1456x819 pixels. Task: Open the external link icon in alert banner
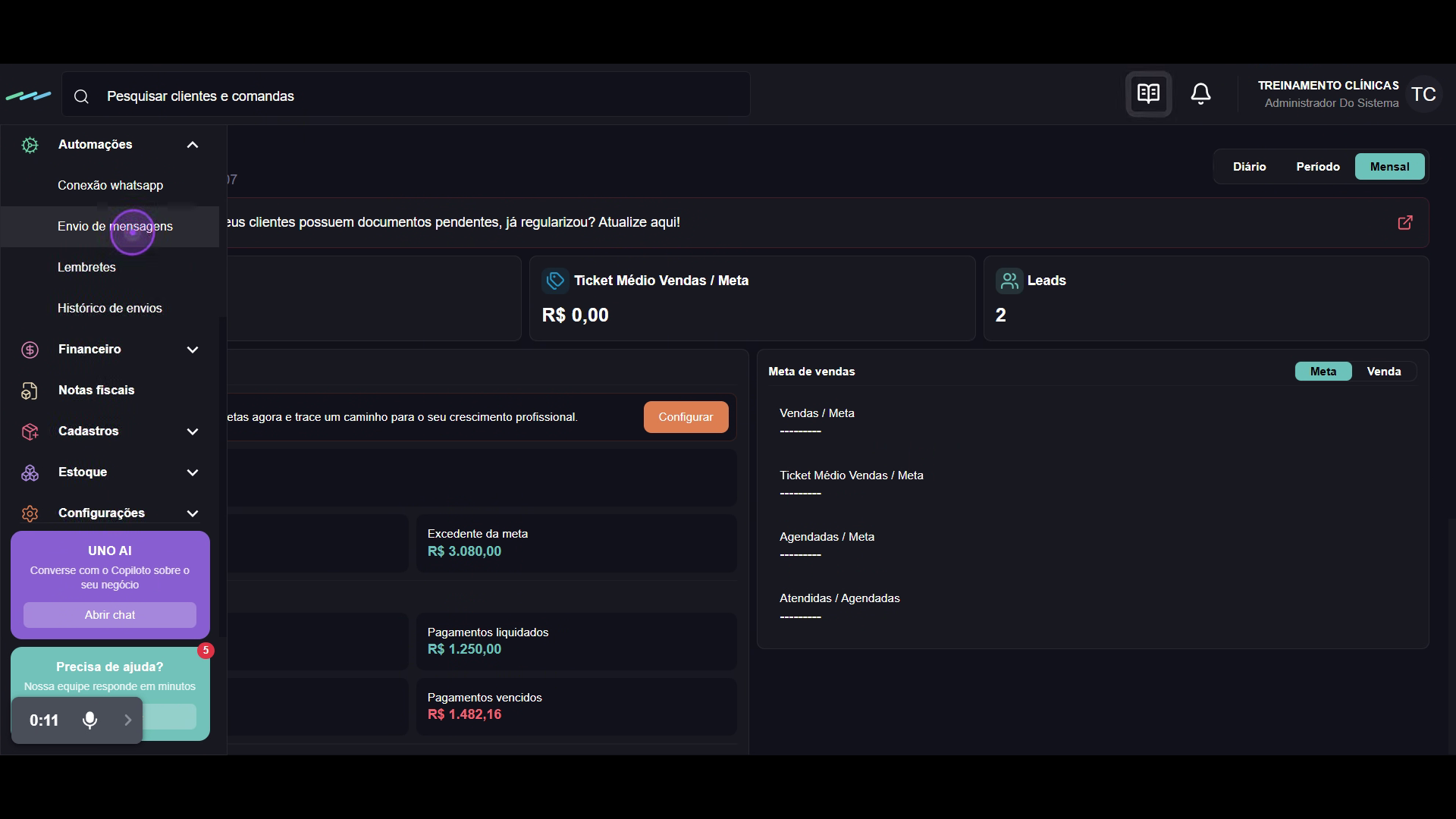tap(1405, 222)
